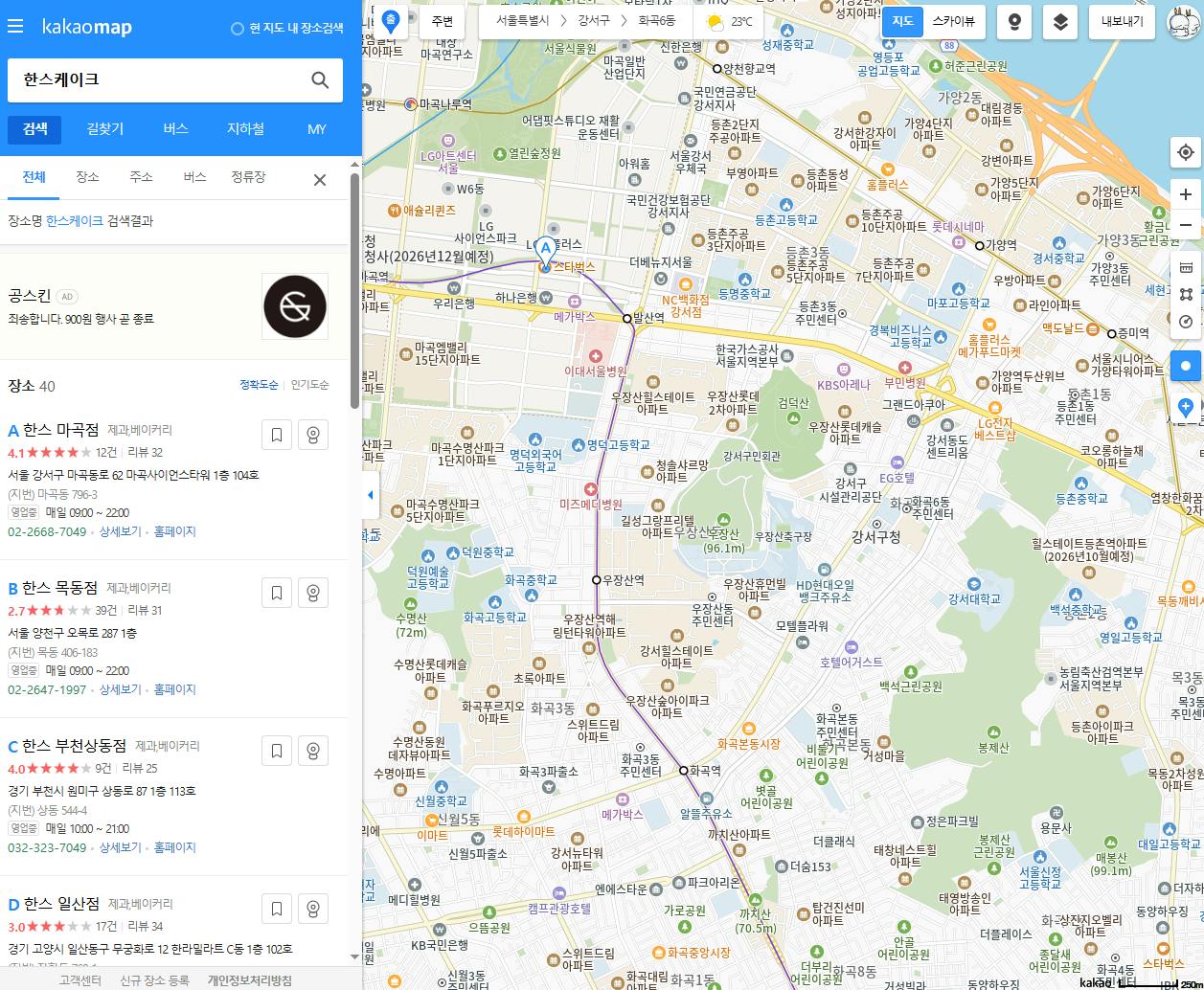This screenshot has height=990, width=1204.
Task: Sort results by 인기도순
Action: [x=309, y=385]
